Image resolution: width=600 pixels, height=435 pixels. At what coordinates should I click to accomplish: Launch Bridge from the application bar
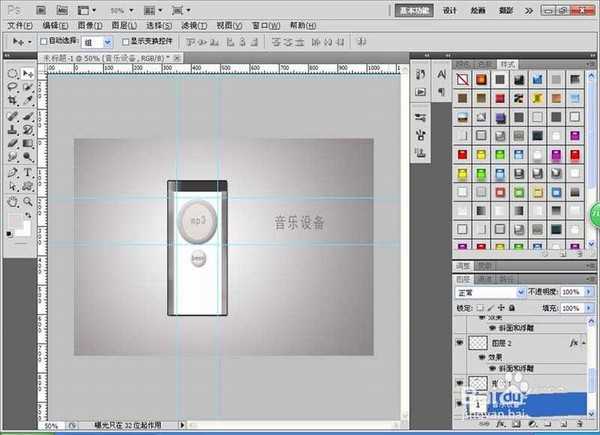[x=41, y=10]
